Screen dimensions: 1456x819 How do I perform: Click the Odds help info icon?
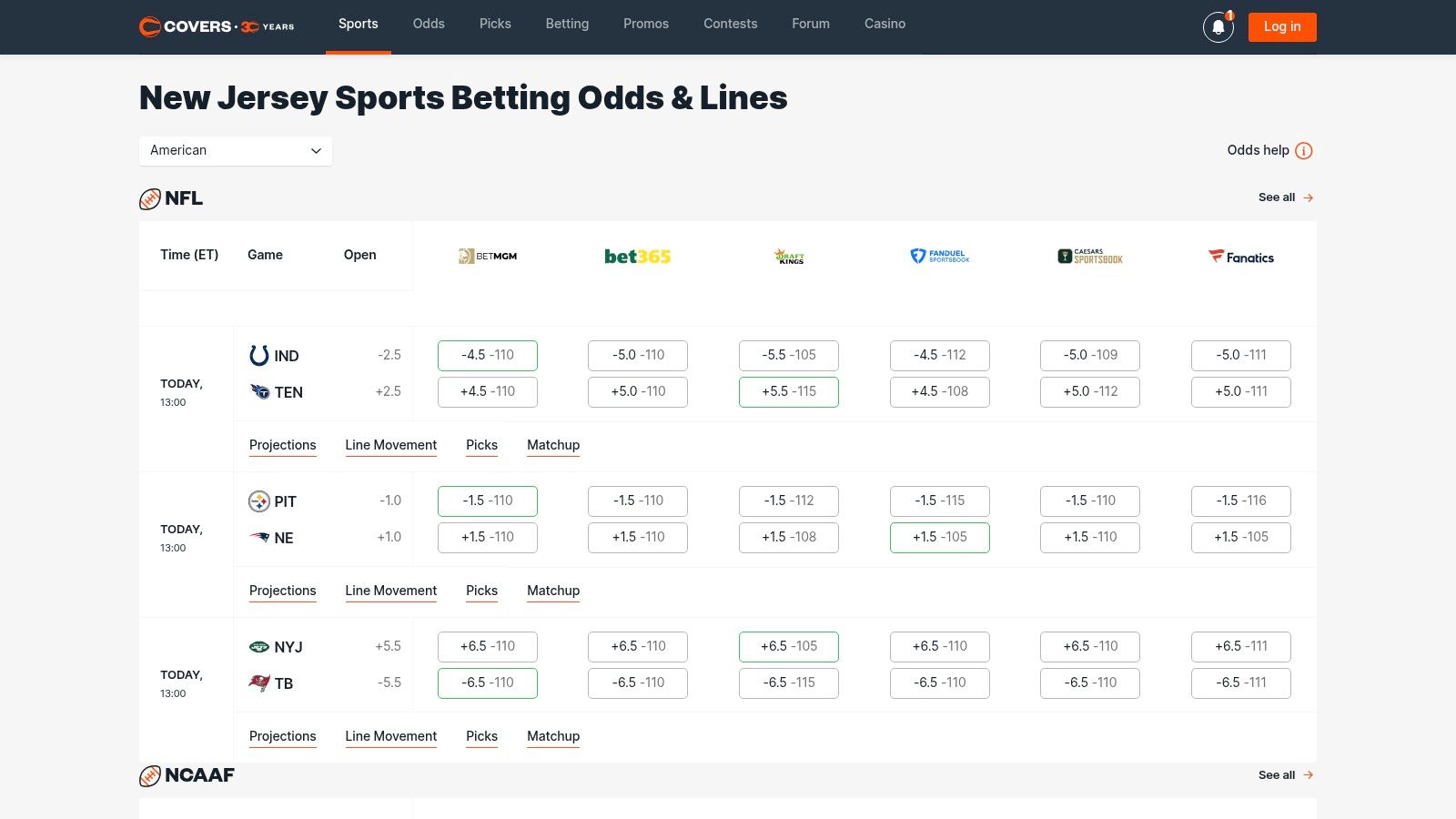[1304, 151]
